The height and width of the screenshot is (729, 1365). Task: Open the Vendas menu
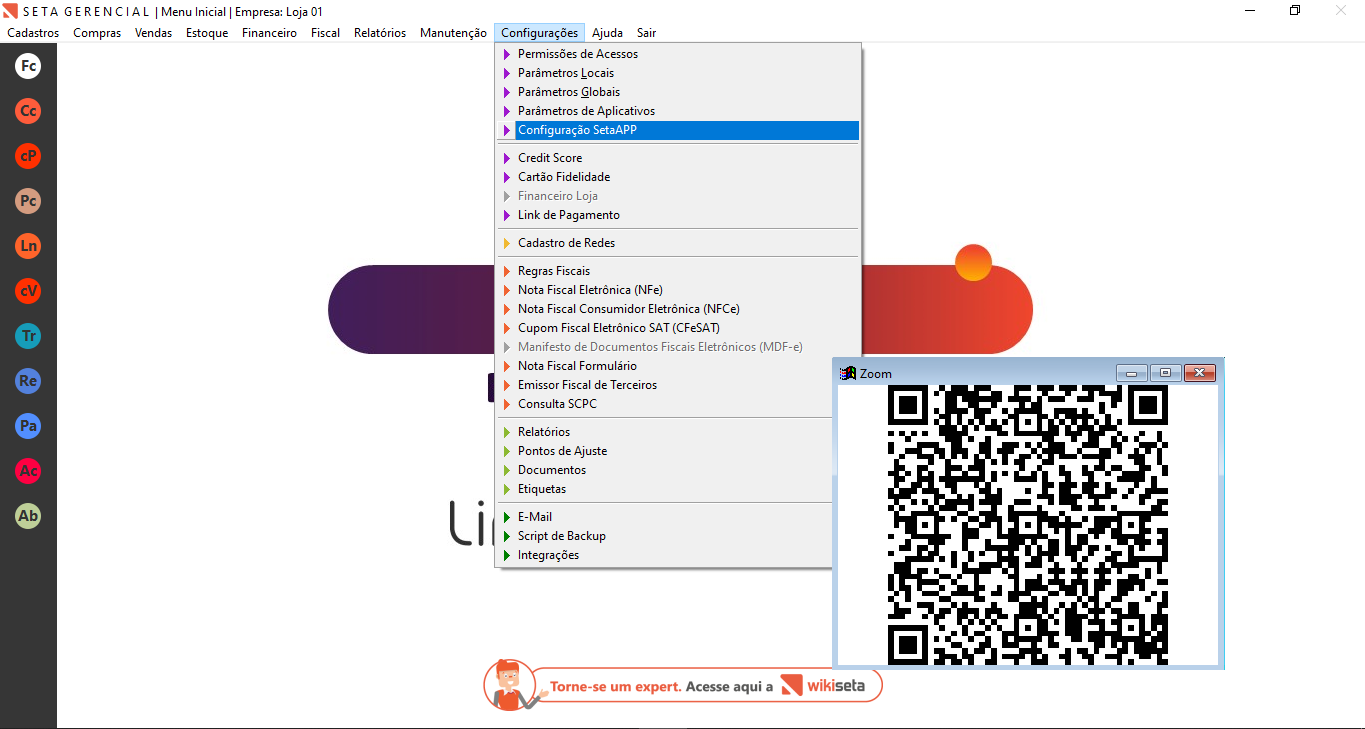point(153,33)
